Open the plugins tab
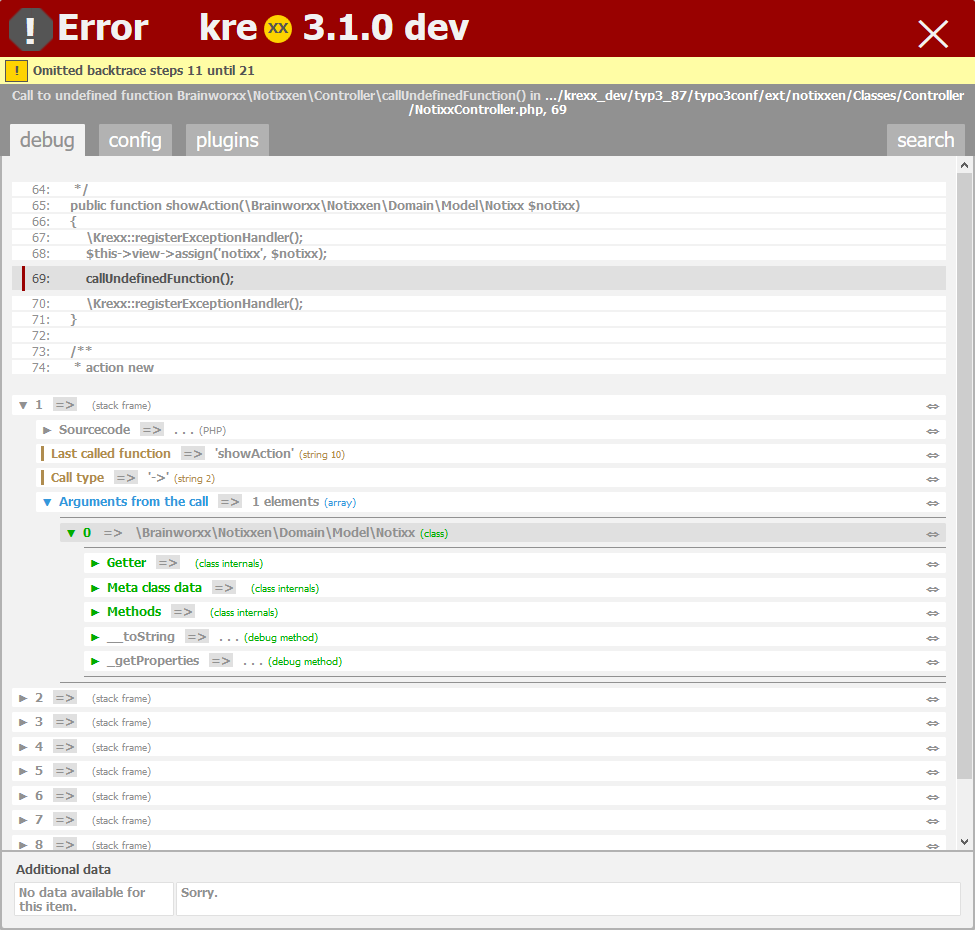The width and height of the screenshot is (975, 930). pos(227,140)
